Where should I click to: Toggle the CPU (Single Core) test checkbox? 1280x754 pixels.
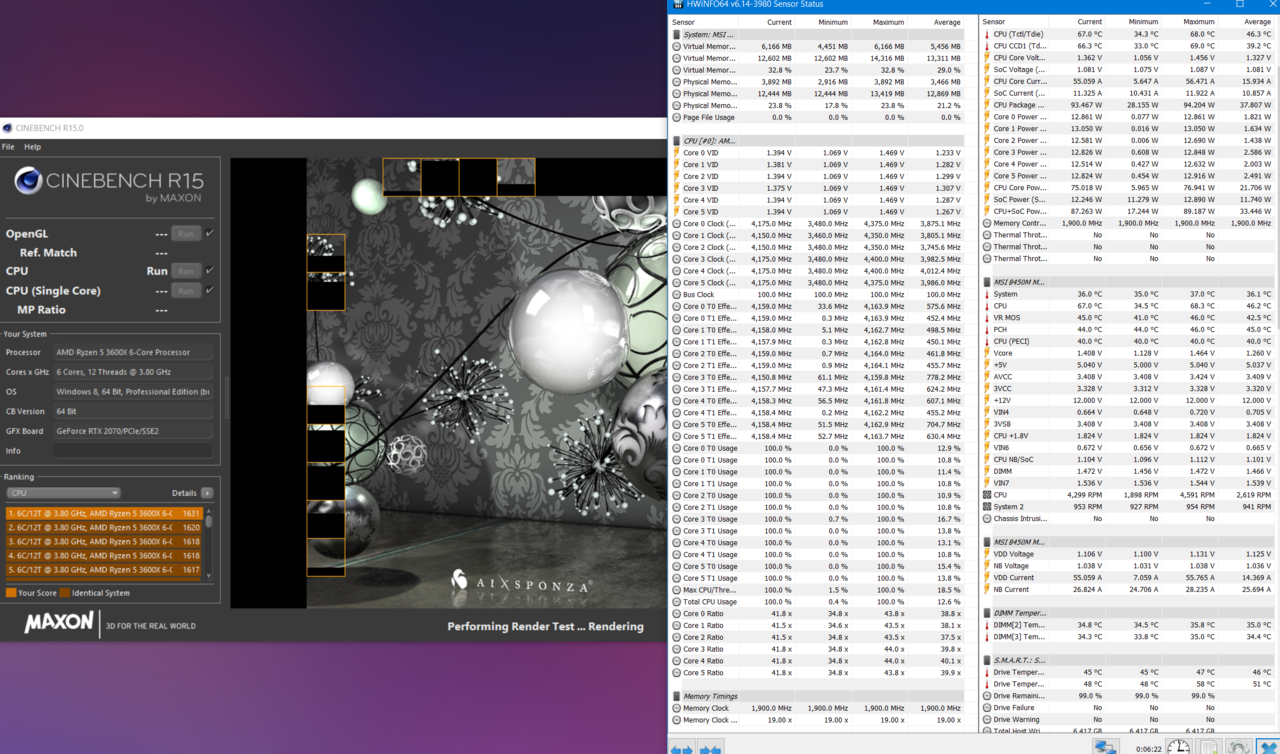(210, 290)
